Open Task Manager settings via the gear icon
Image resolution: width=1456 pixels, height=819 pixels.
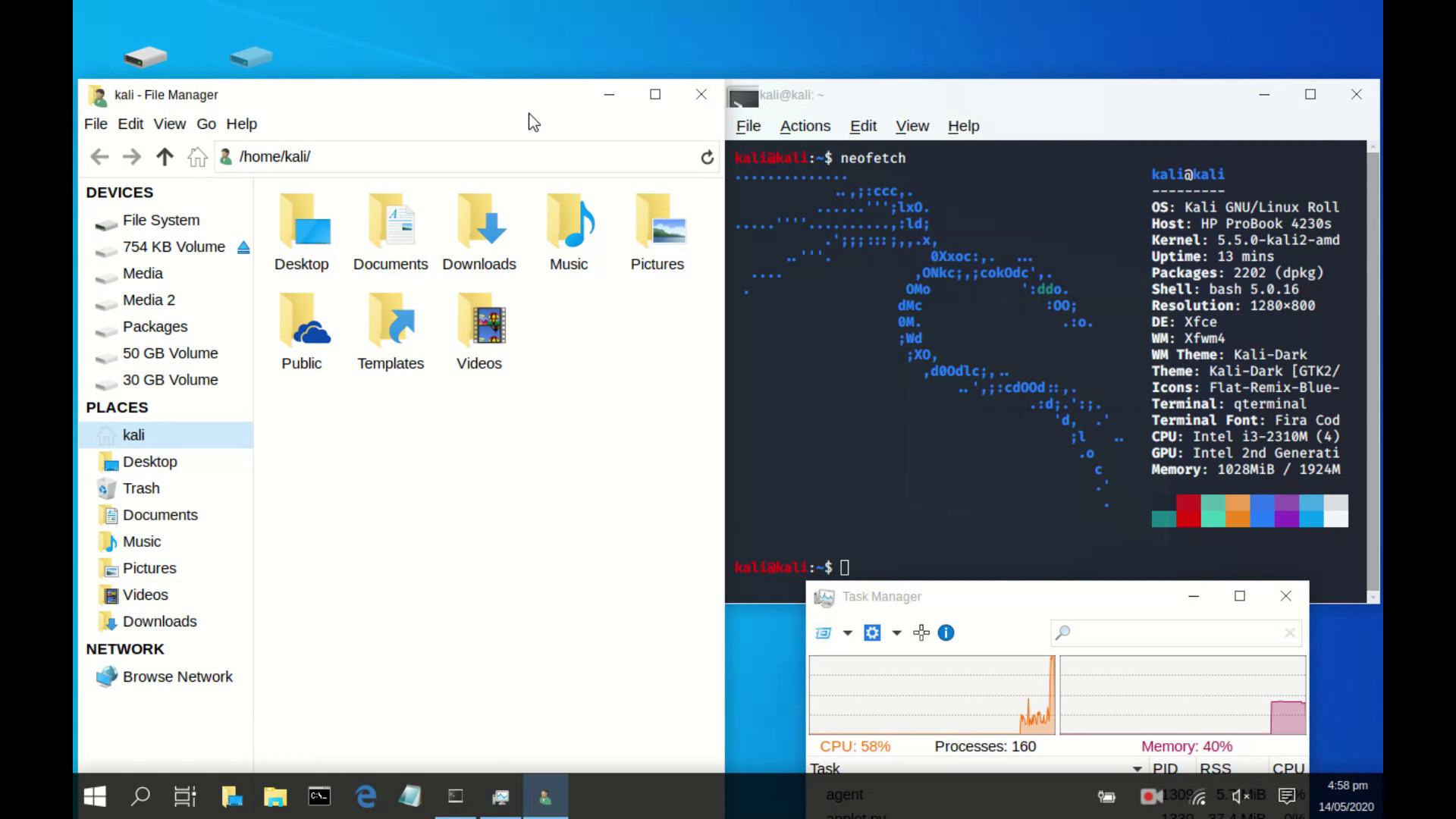coord(872,632)
